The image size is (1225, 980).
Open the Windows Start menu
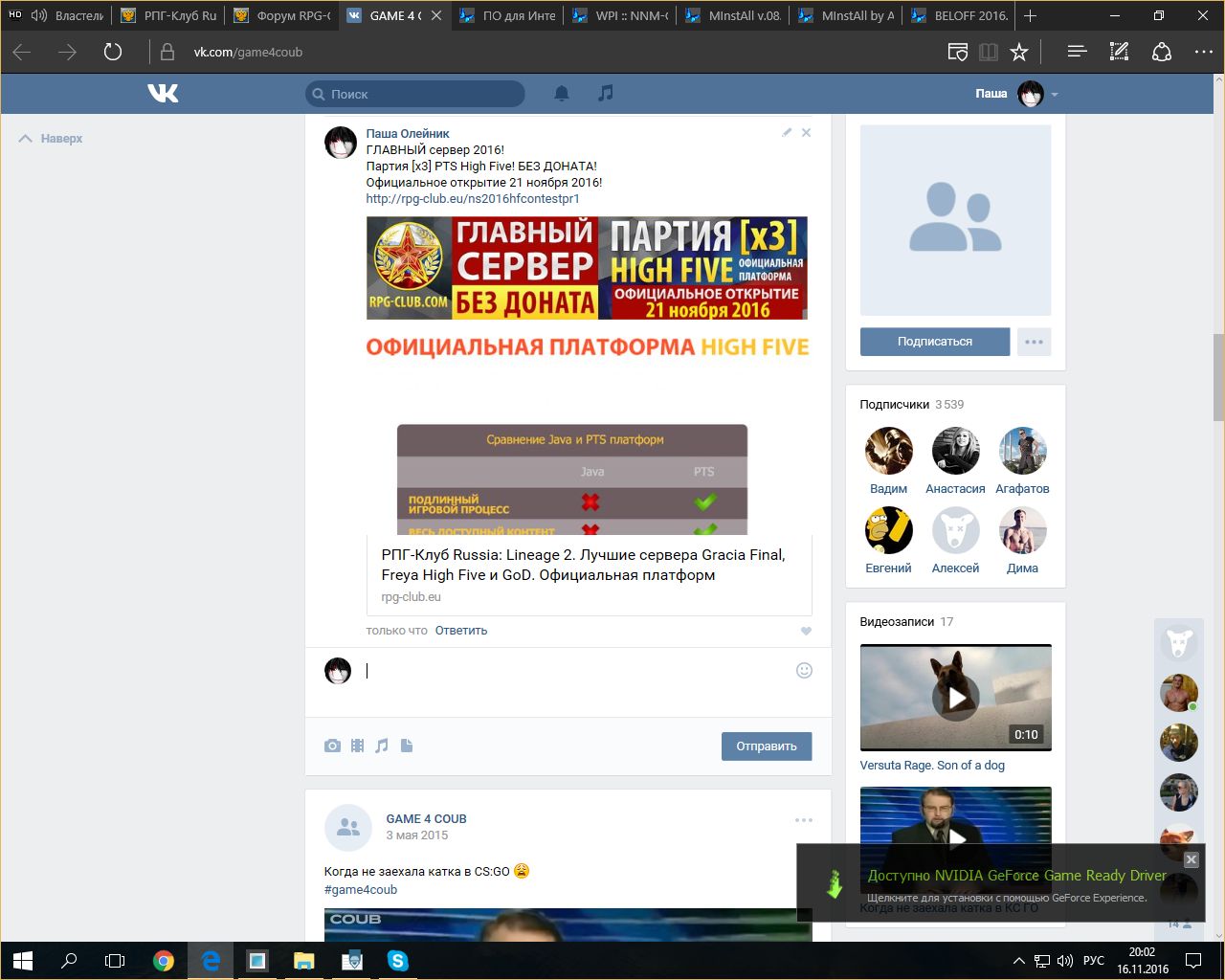pyautogui.click(x=23, y=961)
